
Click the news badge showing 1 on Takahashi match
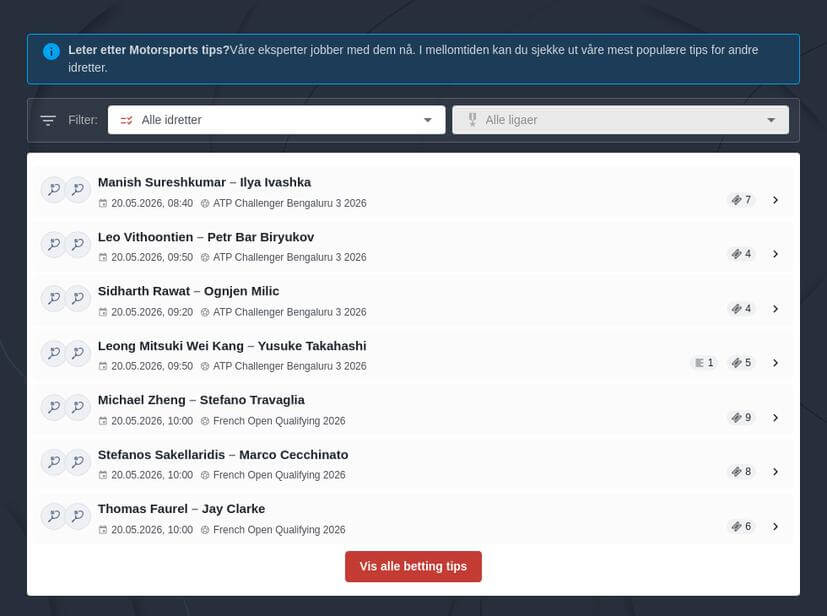(704, 363)
